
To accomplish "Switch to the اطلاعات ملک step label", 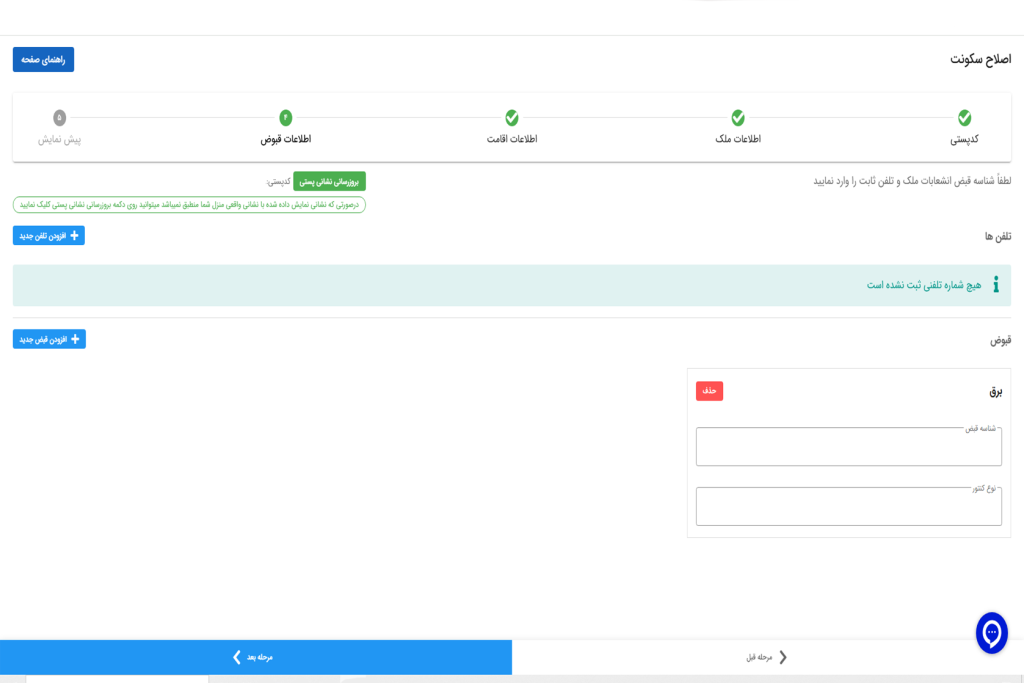I will click(738, 139).
